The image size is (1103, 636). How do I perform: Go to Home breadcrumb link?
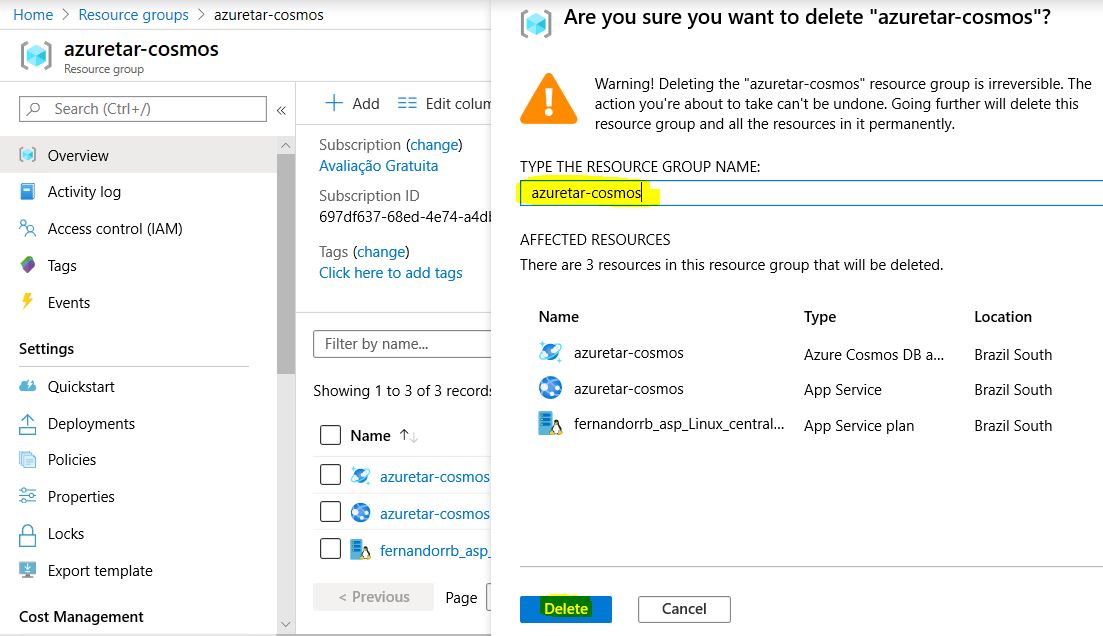coord(33,15)
